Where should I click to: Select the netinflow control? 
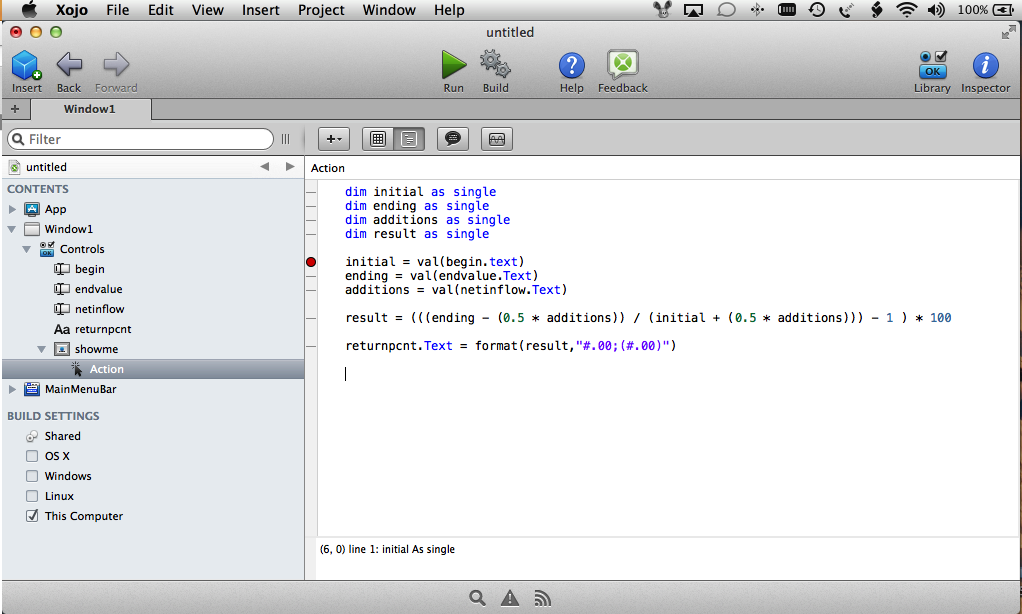click(99, 309)
